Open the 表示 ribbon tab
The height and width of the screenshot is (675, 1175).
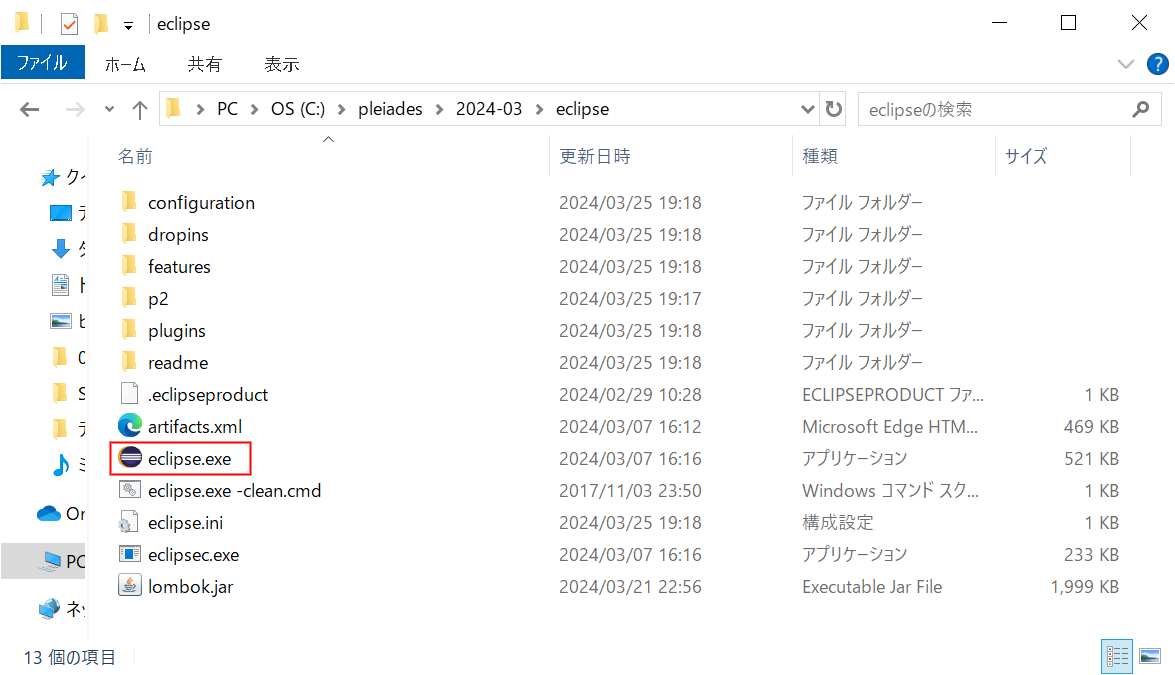click(282, 64)
